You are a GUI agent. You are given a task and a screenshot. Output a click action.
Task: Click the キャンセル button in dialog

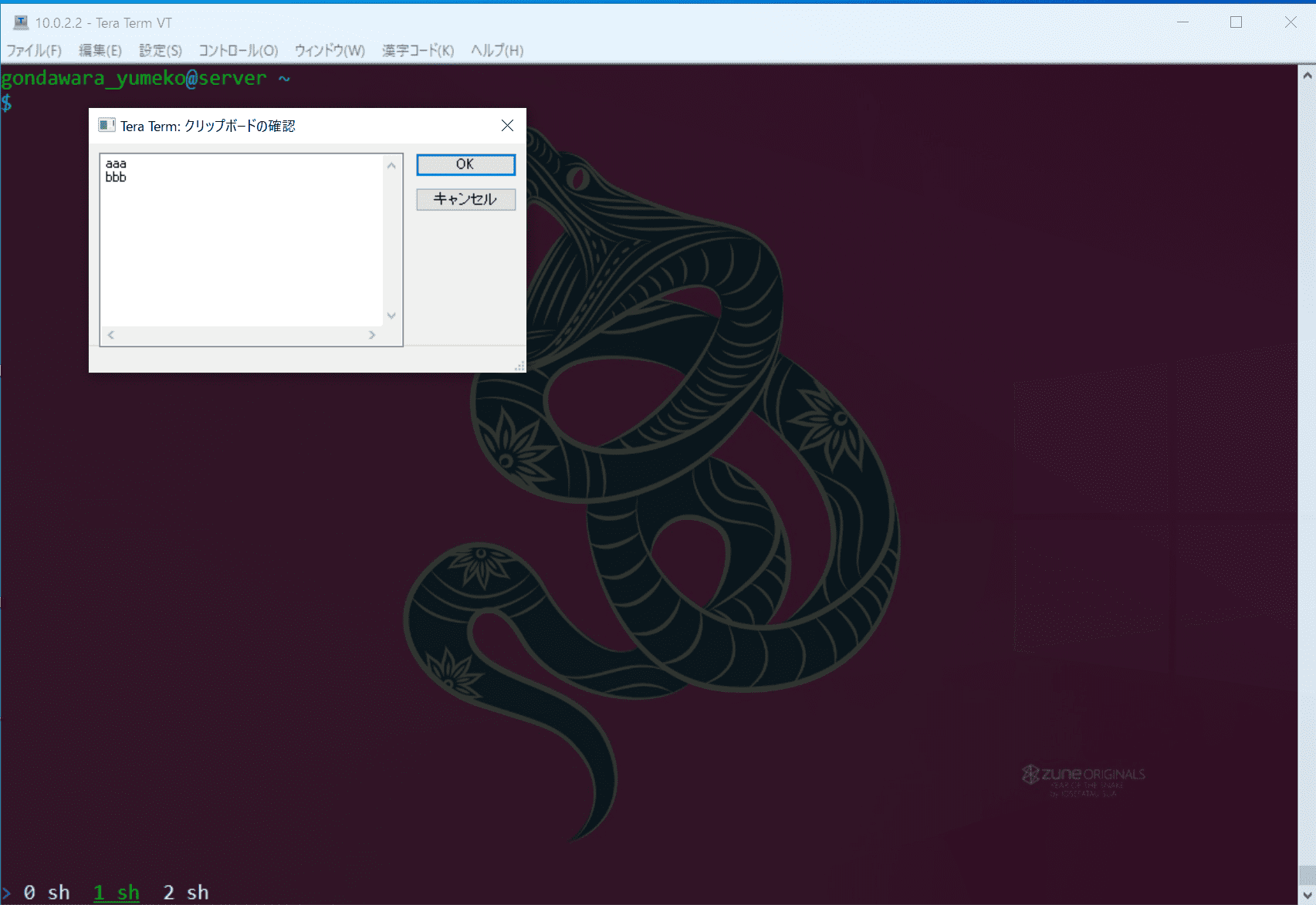point(465,199)
